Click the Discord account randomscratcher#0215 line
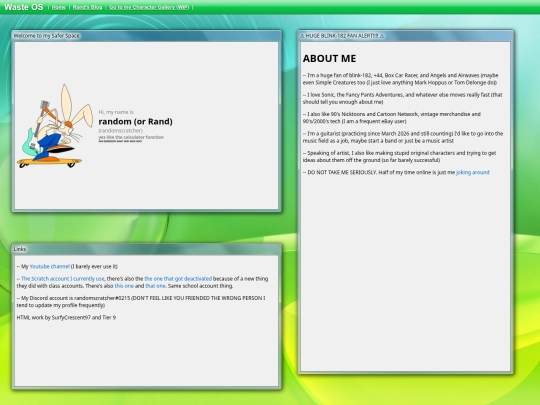This screenshot has width=540, height=405. coord(141,302)
